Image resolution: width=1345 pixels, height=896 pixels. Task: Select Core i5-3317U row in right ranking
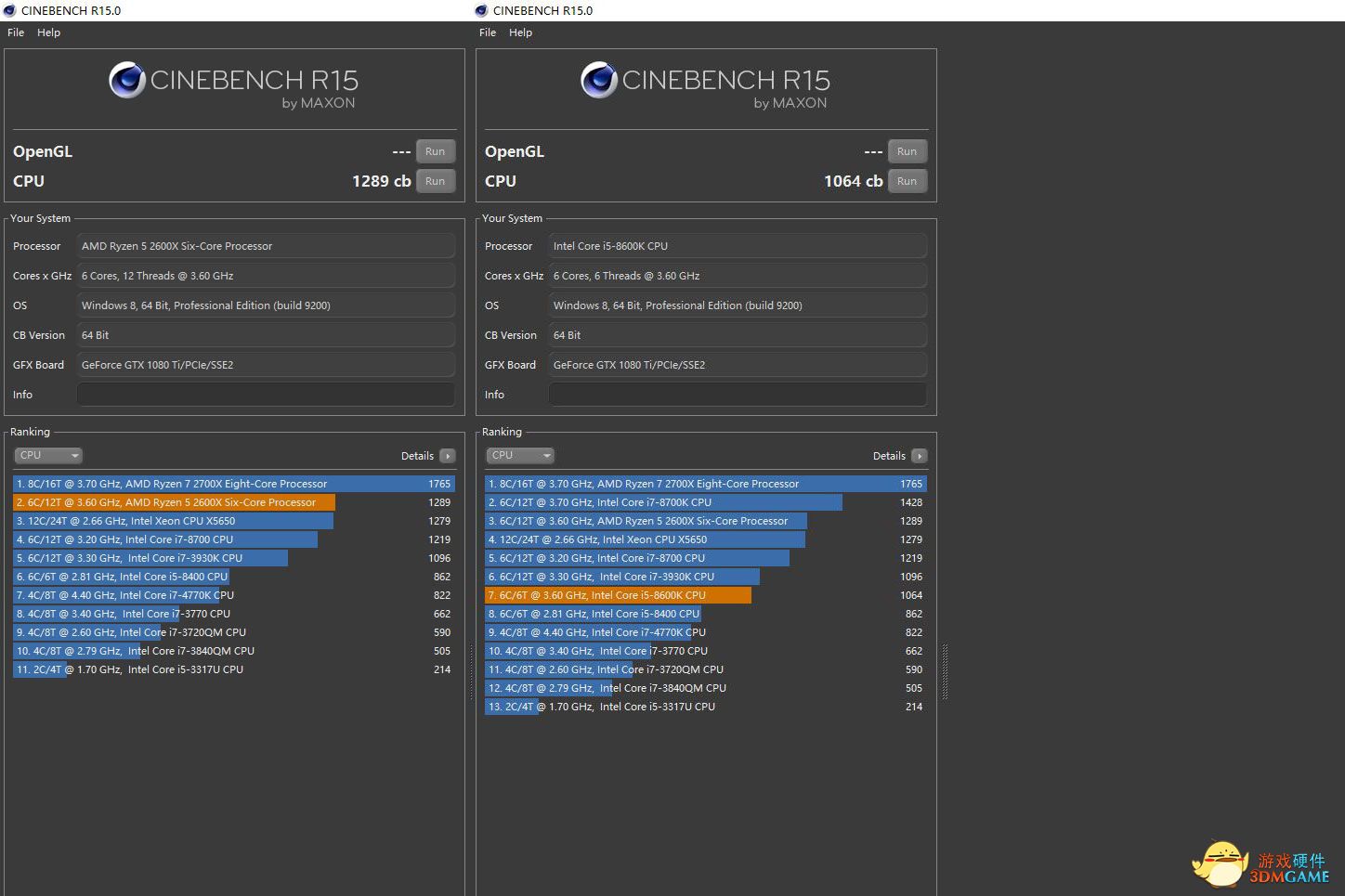[x=705, y=707]
